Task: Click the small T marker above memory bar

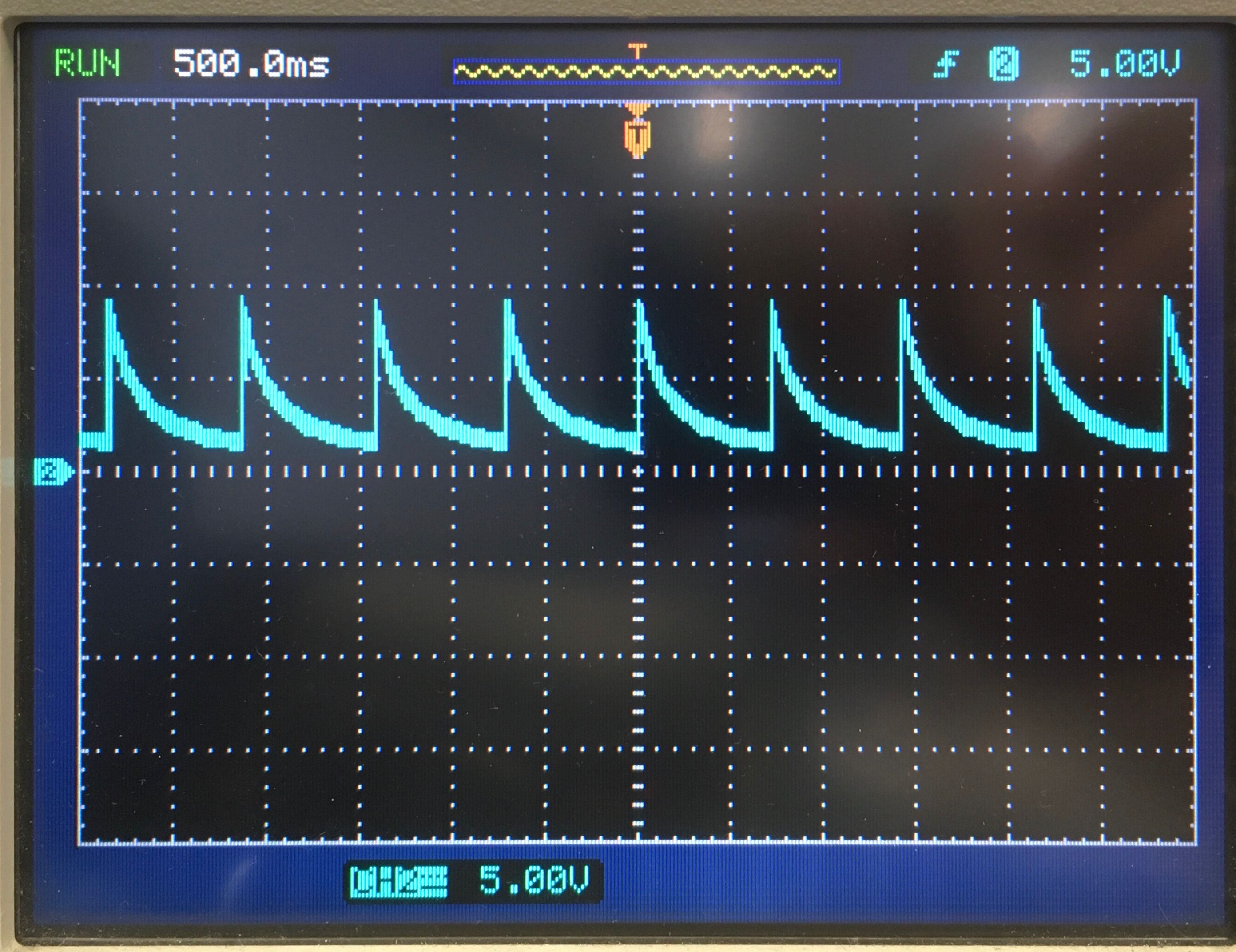Action: [x=638, y=50]
